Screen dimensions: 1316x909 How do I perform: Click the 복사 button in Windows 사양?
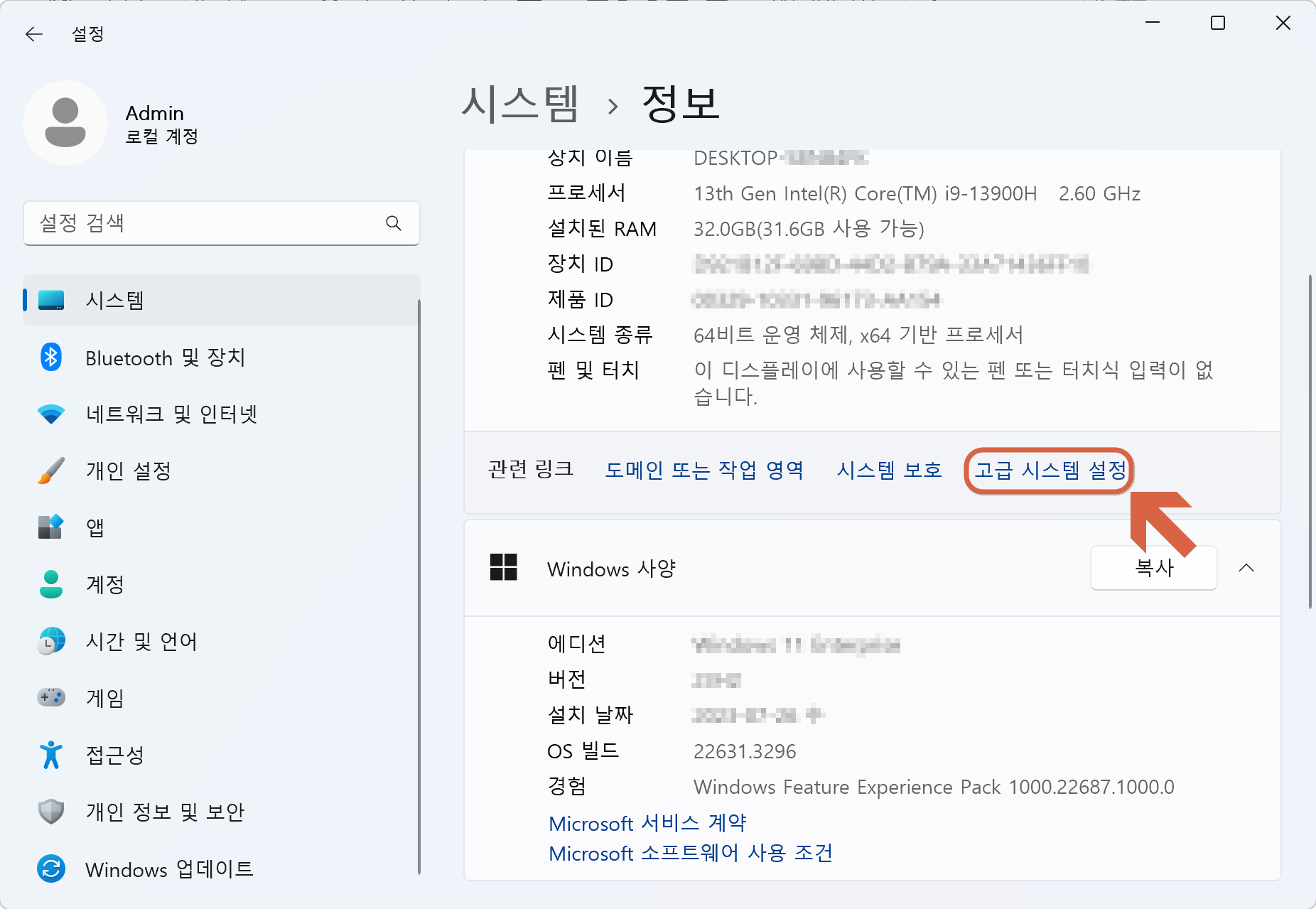1154,567
